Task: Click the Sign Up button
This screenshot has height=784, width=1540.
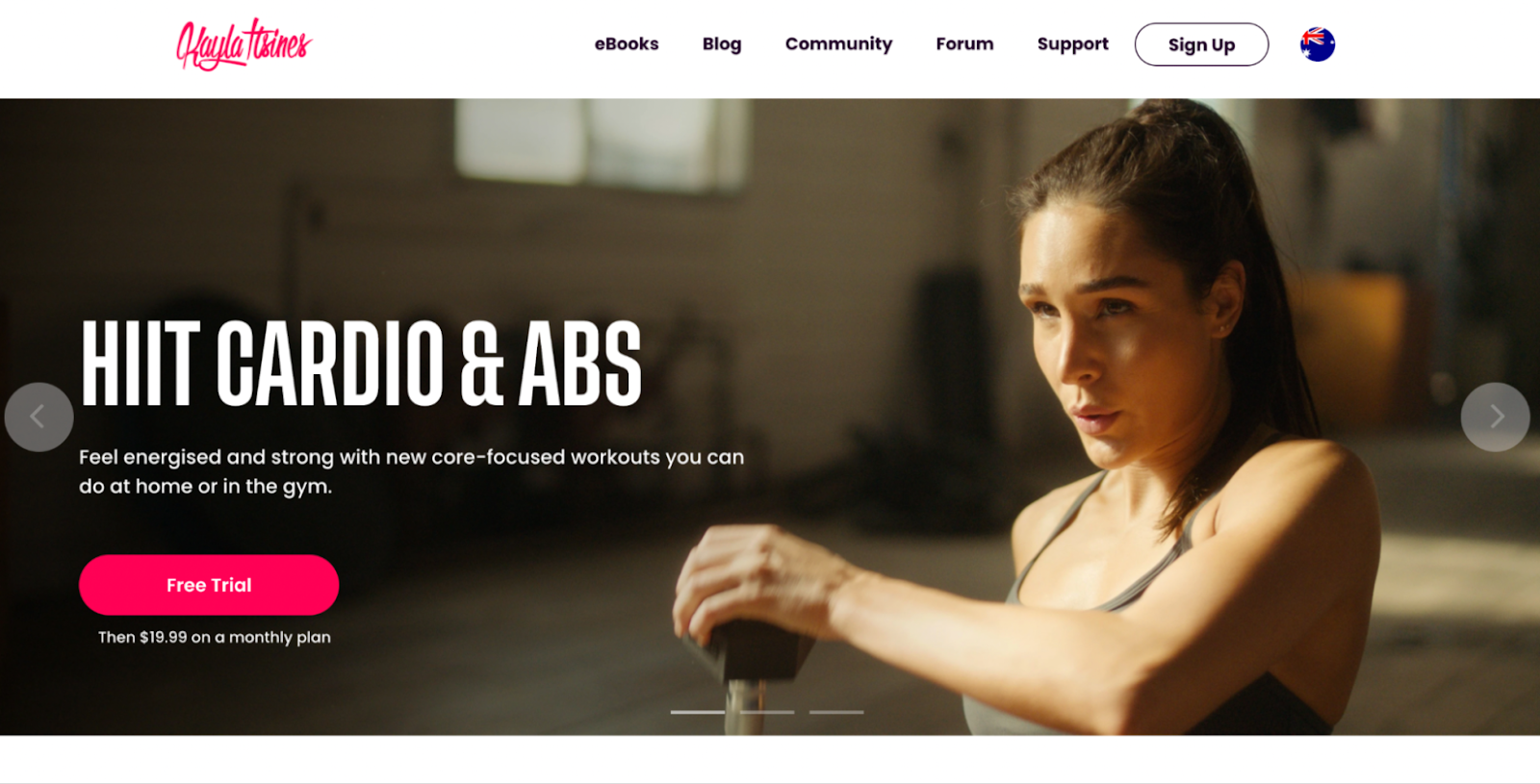Action: pyautogui.click(x=1201, y=44)
